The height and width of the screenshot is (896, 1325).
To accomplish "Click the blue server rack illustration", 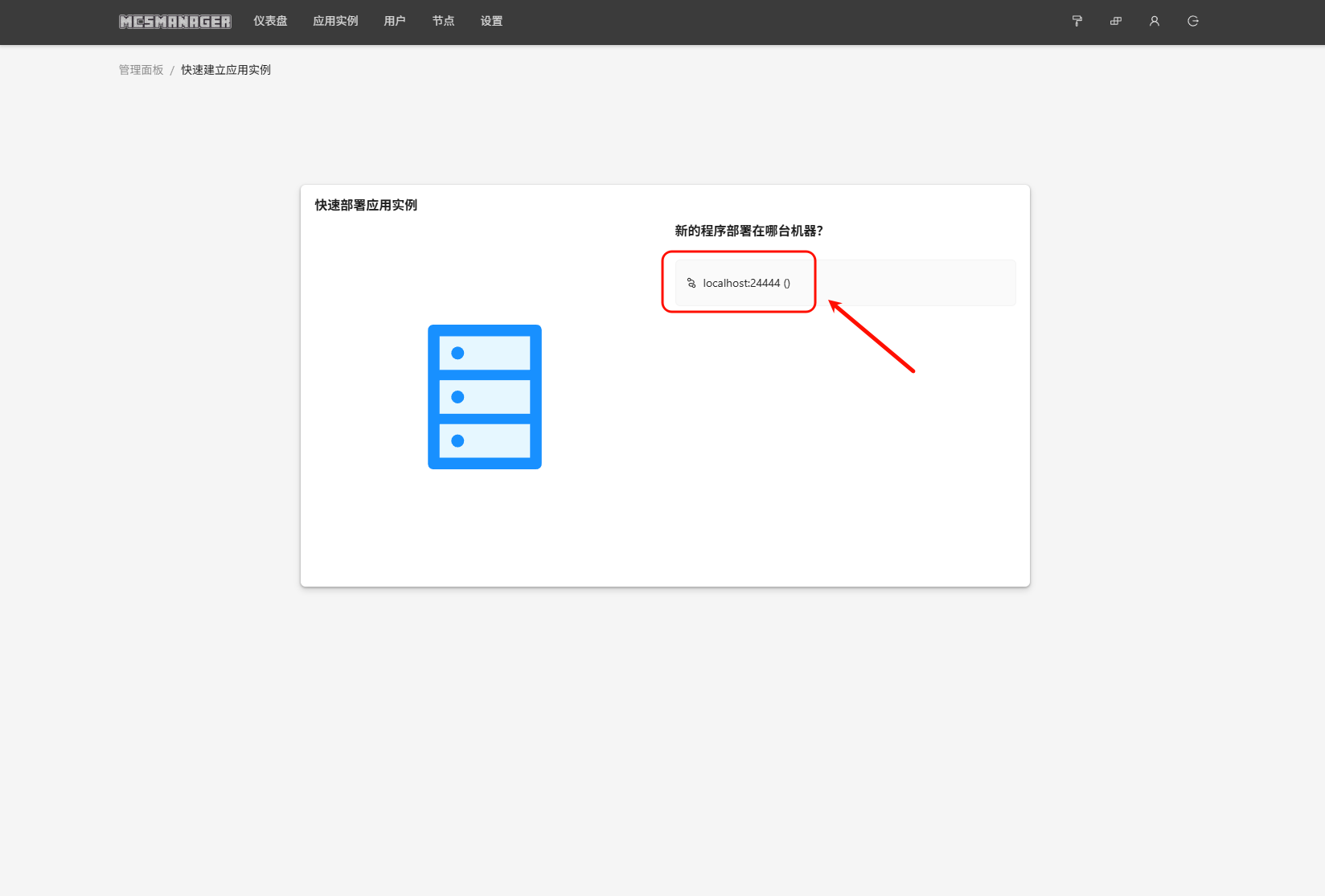I will pos(484,397).
